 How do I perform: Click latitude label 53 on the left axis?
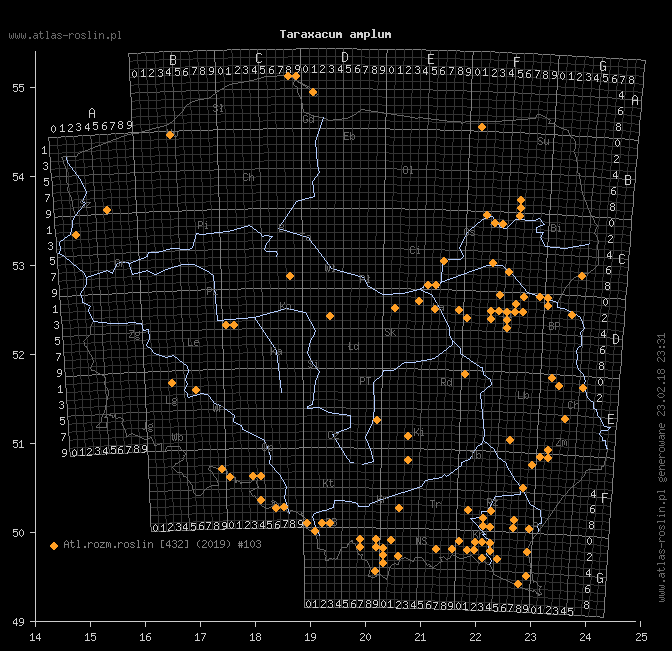(18, 266)
